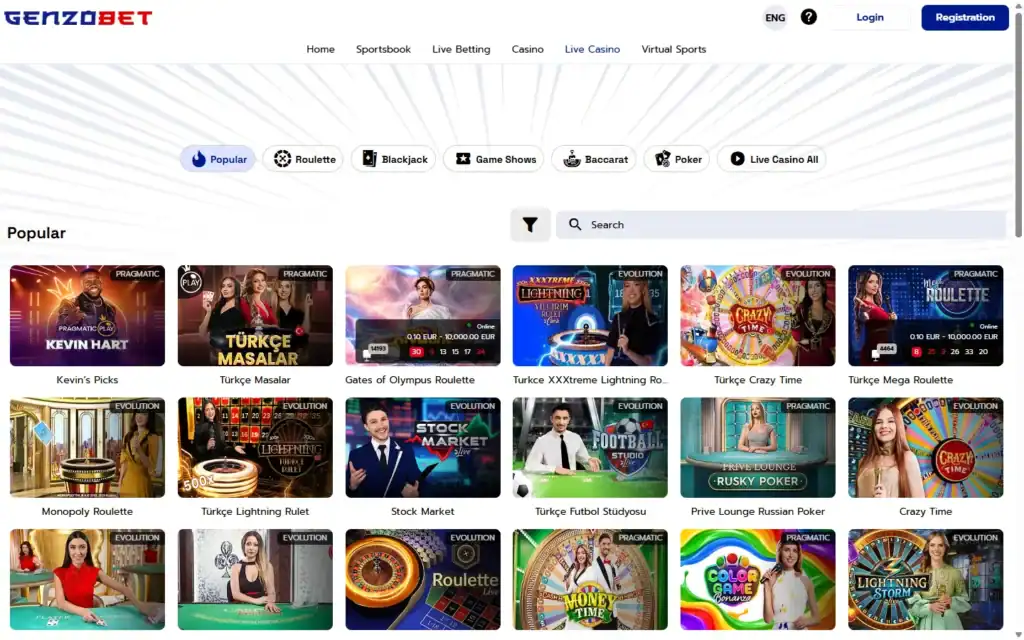This screenshot has width=1024, height=640.
Task: Open the Money Time thumbnail
Action: pyautogui.click(x=590, y=579)
